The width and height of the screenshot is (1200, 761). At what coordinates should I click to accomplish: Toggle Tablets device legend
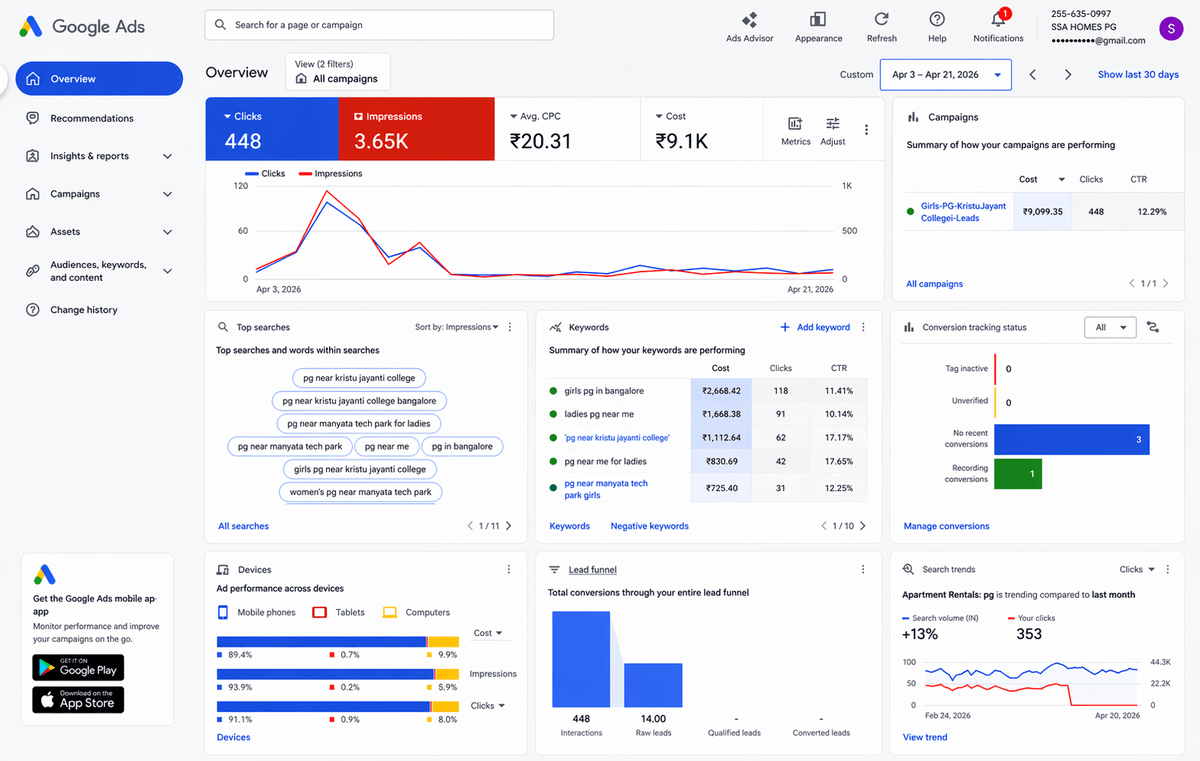tap(340, 612)
